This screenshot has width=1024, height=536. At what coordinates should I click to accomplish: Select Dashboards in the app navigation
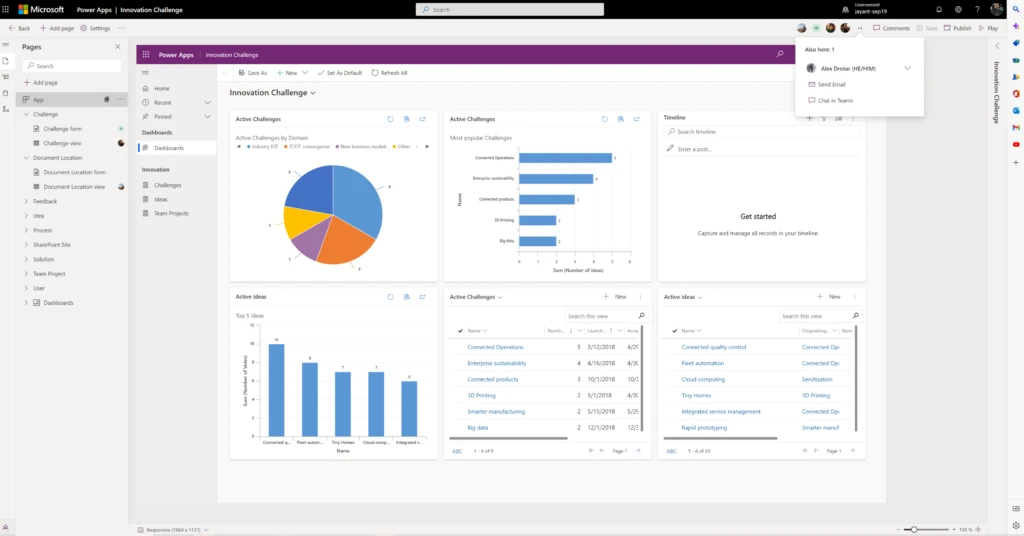[x=168, y=148]
